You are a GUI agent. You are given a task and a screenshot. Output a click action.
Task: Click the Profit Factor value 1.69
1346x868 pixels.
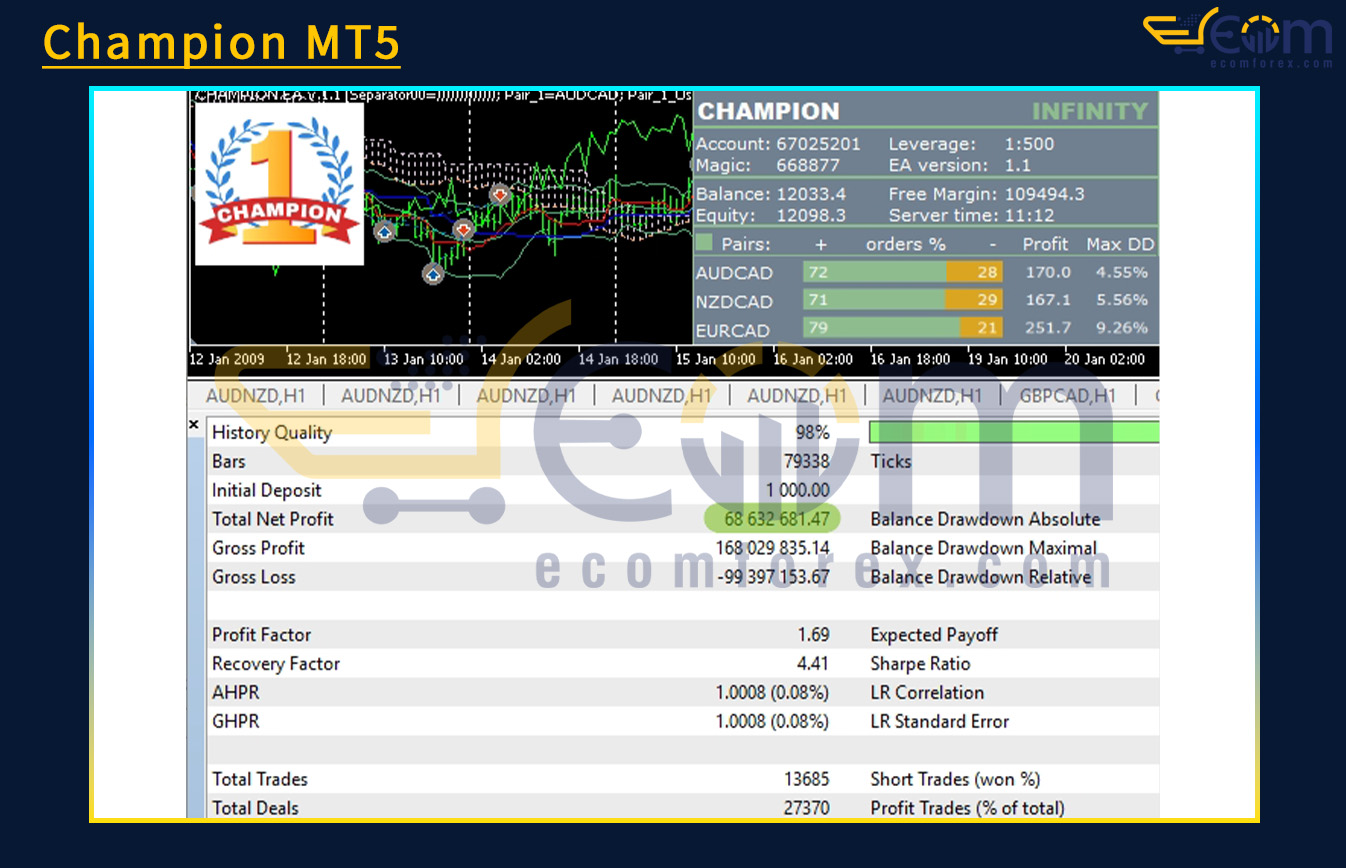[813, 635]
